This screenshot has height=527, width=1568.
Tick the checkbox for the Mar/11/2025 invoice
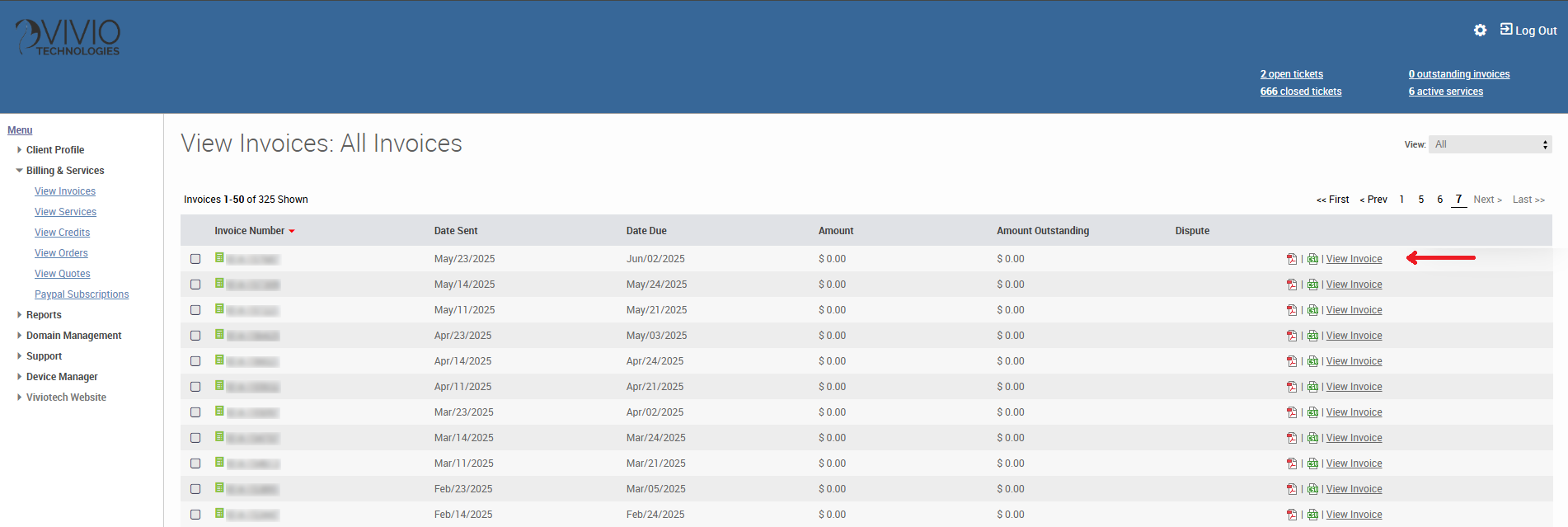[195, 463]
